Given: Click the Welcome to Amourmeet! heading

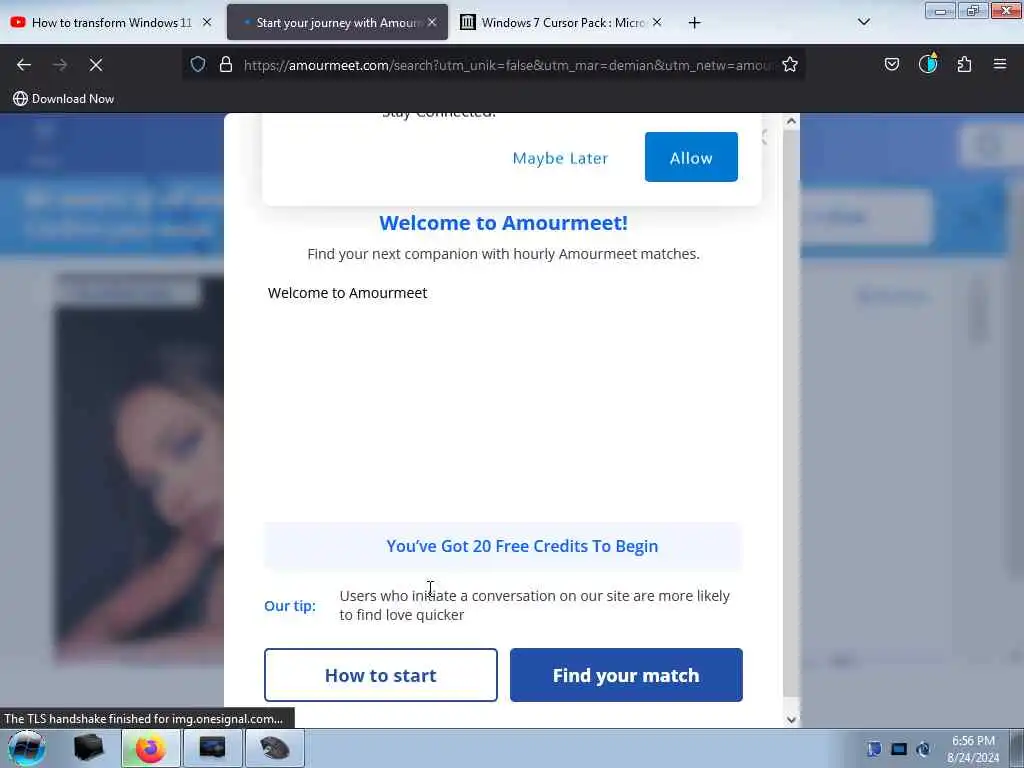Looking at the screenshot, I should [504, 223].
